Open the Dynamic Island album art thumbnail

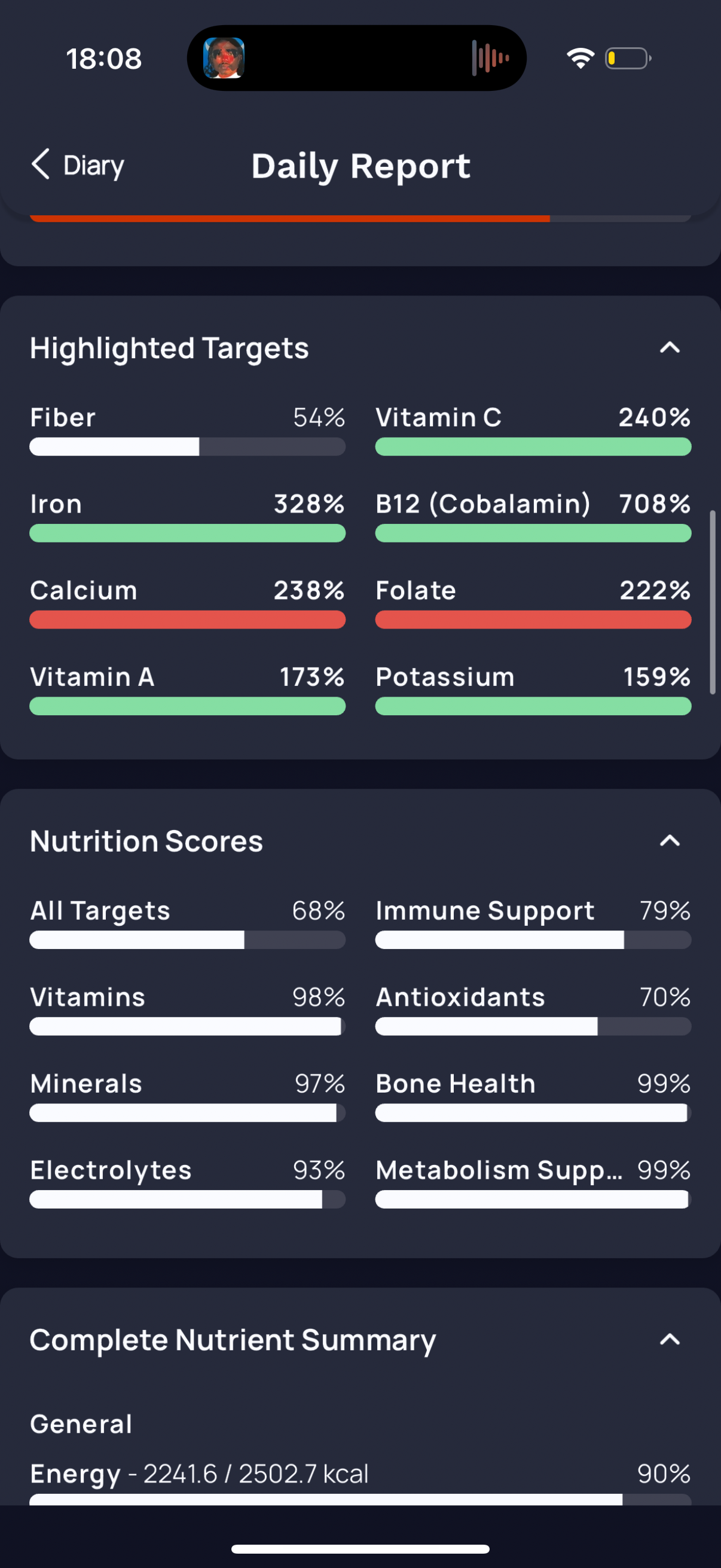224,58
